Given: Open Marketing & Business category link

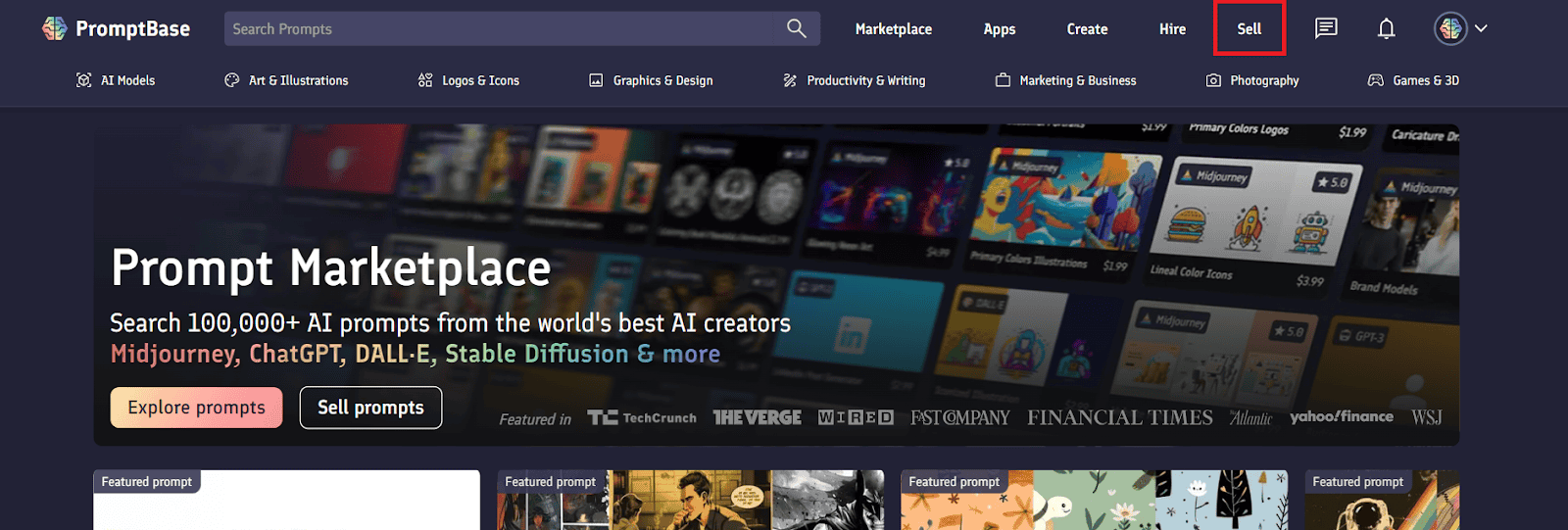Looking at the screenshot, I should coord(1078,80).
